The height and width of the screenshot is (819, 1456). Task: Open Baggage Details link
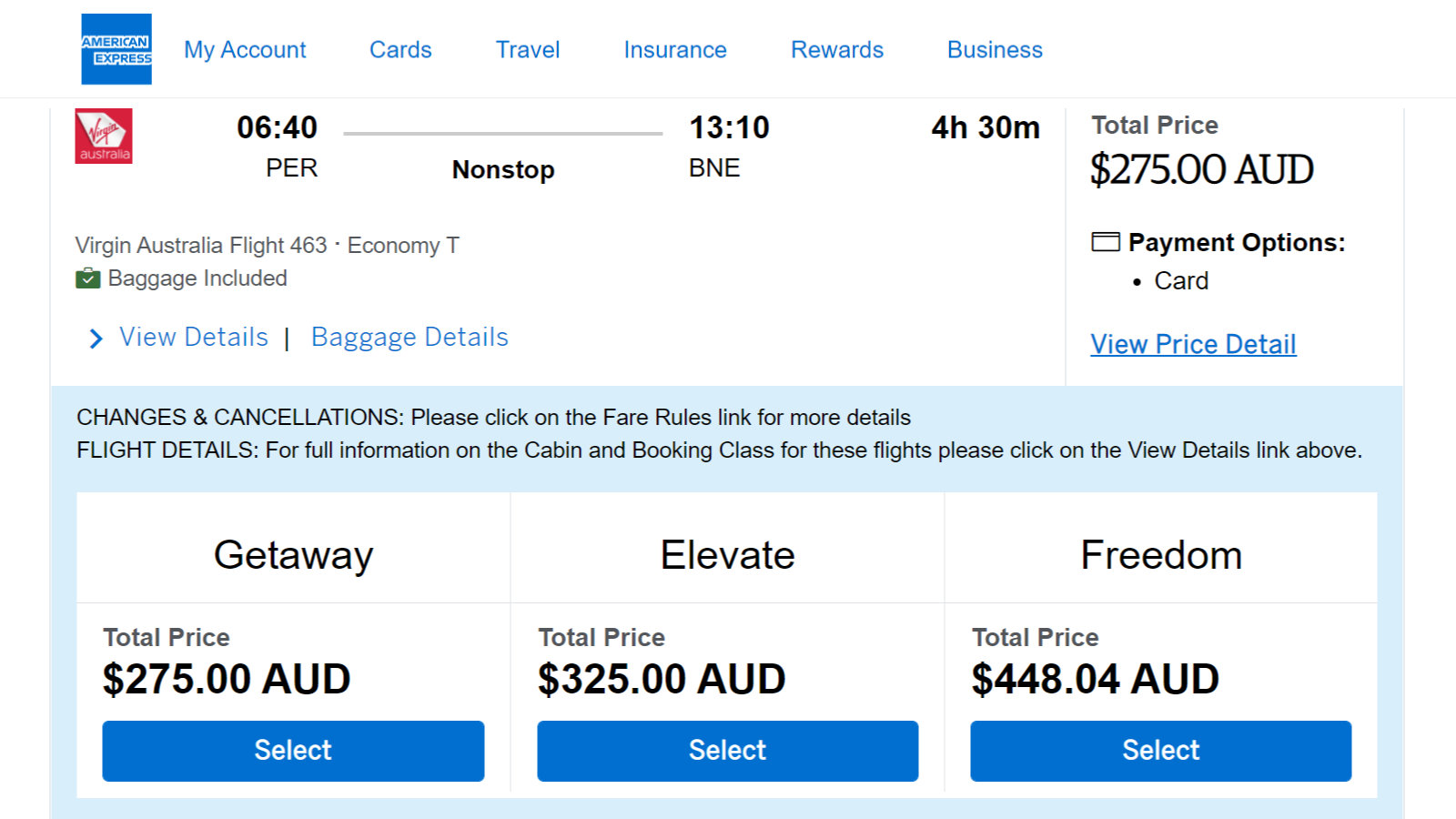409,338
